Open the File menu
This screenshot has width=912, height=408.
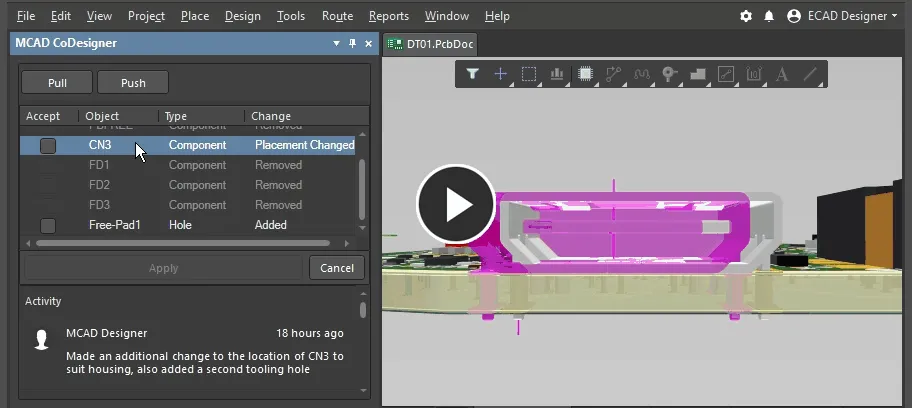pyautogui.click(x=26, y=16)
